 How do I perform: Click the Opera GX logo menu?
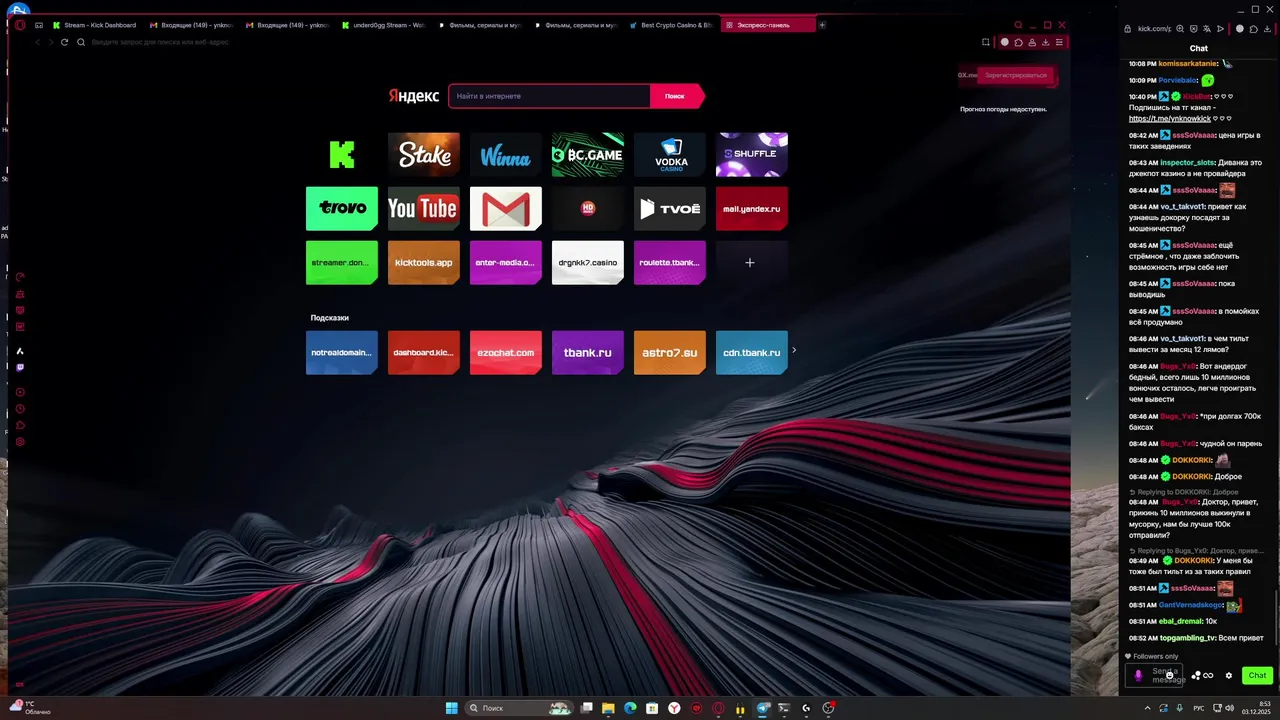[x=20, y=25]
